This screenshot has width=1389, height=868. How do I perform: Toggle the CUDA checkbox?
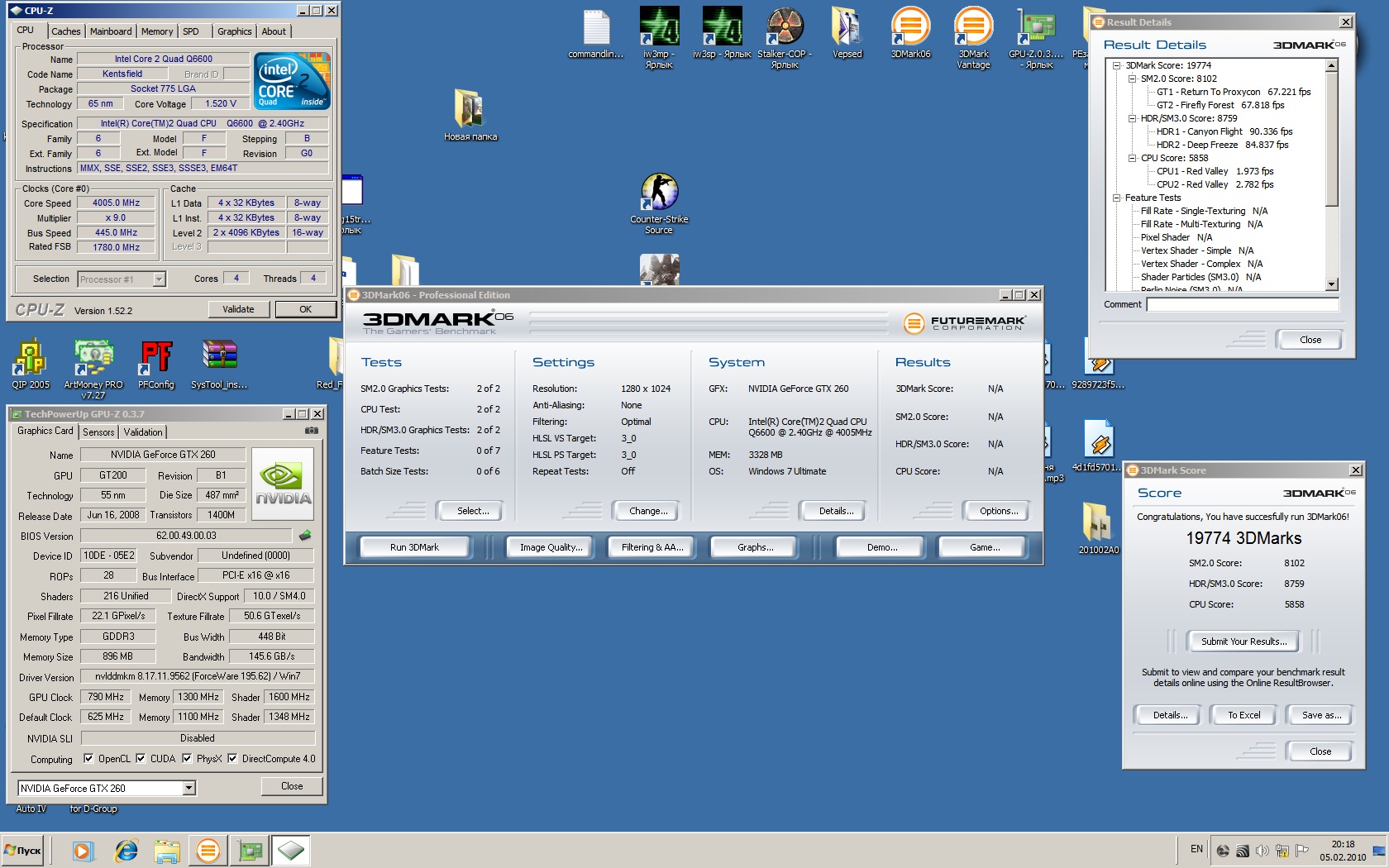(141, 758)
